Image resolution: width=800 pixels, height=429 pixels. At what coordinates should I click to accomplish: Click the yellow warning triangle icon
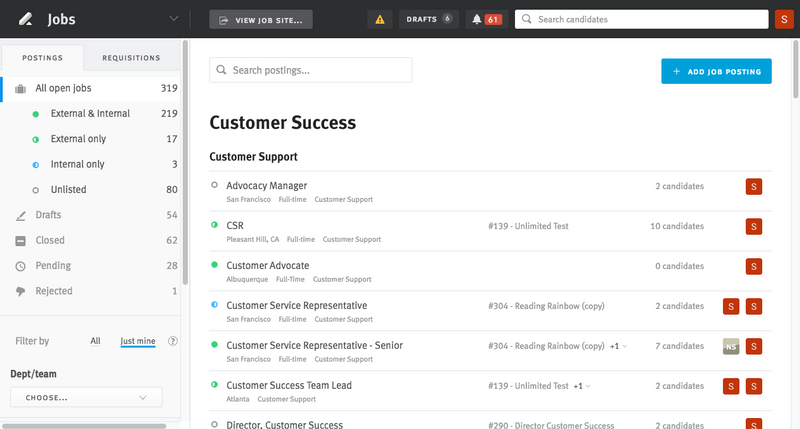[x=379, y=19]
